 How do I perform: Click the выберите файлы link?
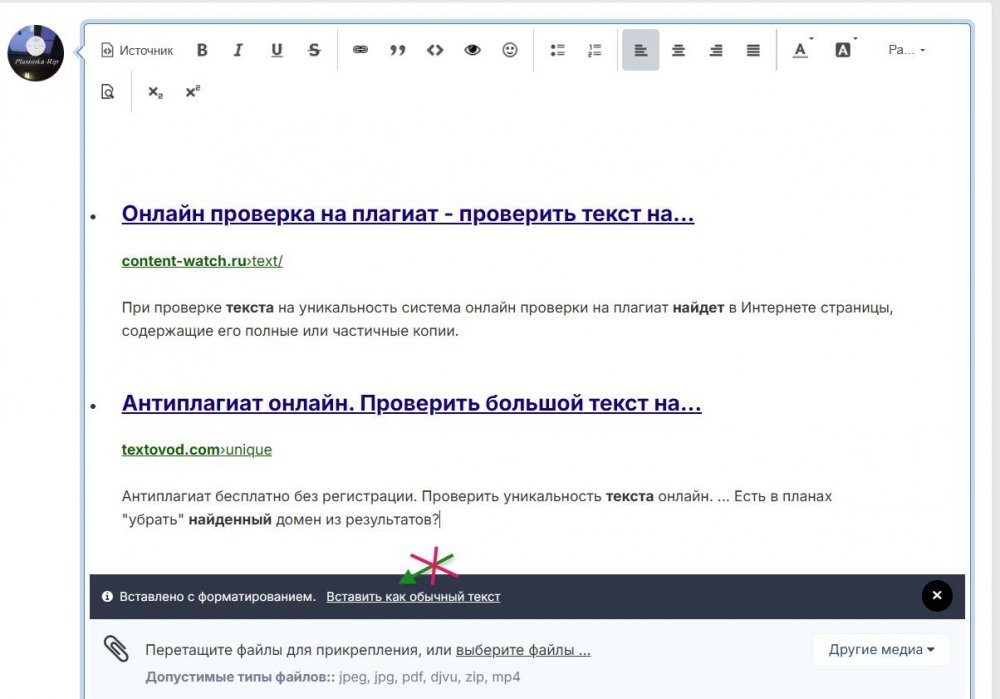(x=523, y=650)
